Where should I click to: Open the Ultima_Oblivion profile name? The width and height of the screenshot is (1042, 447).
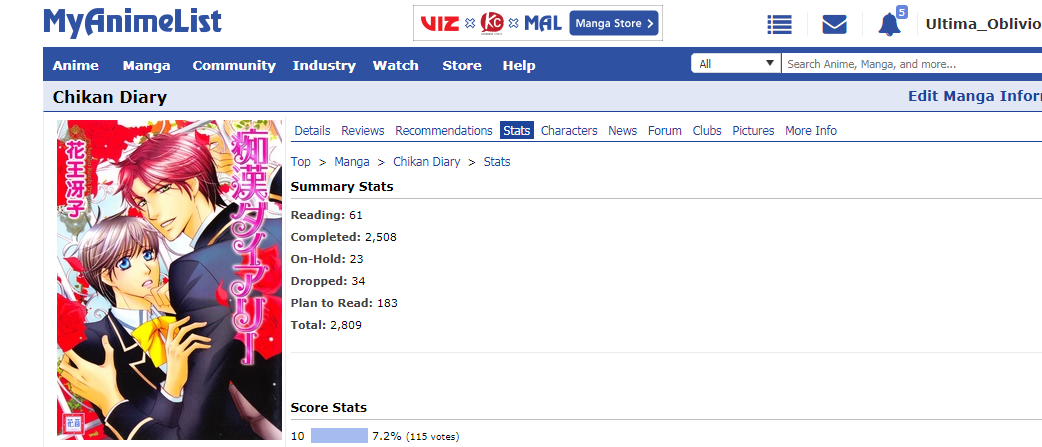click(x=984, y=25)
